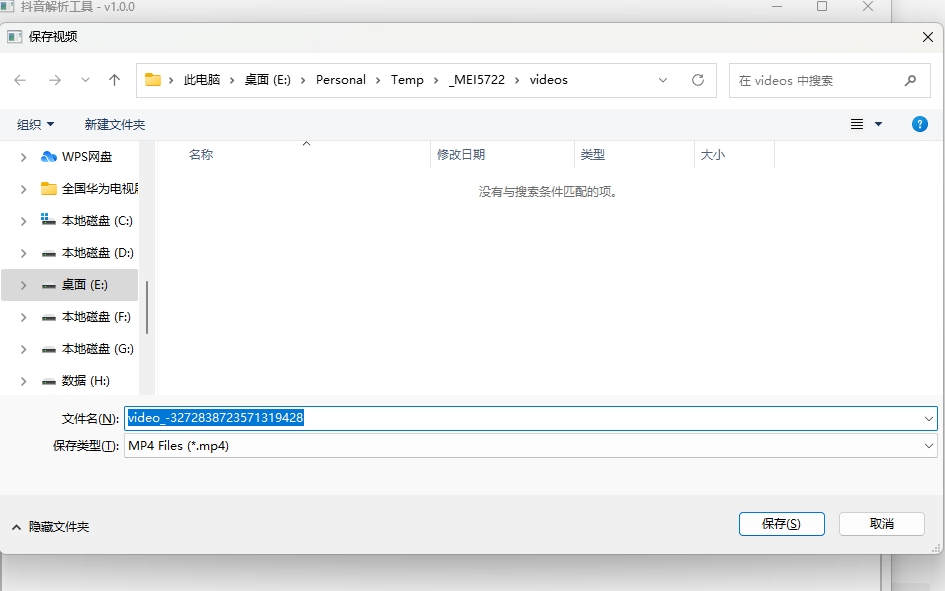The height and width of the screenshot is (591, 945).
Task: Sort files by 修改日期 column header
Action: click(461, 155)
